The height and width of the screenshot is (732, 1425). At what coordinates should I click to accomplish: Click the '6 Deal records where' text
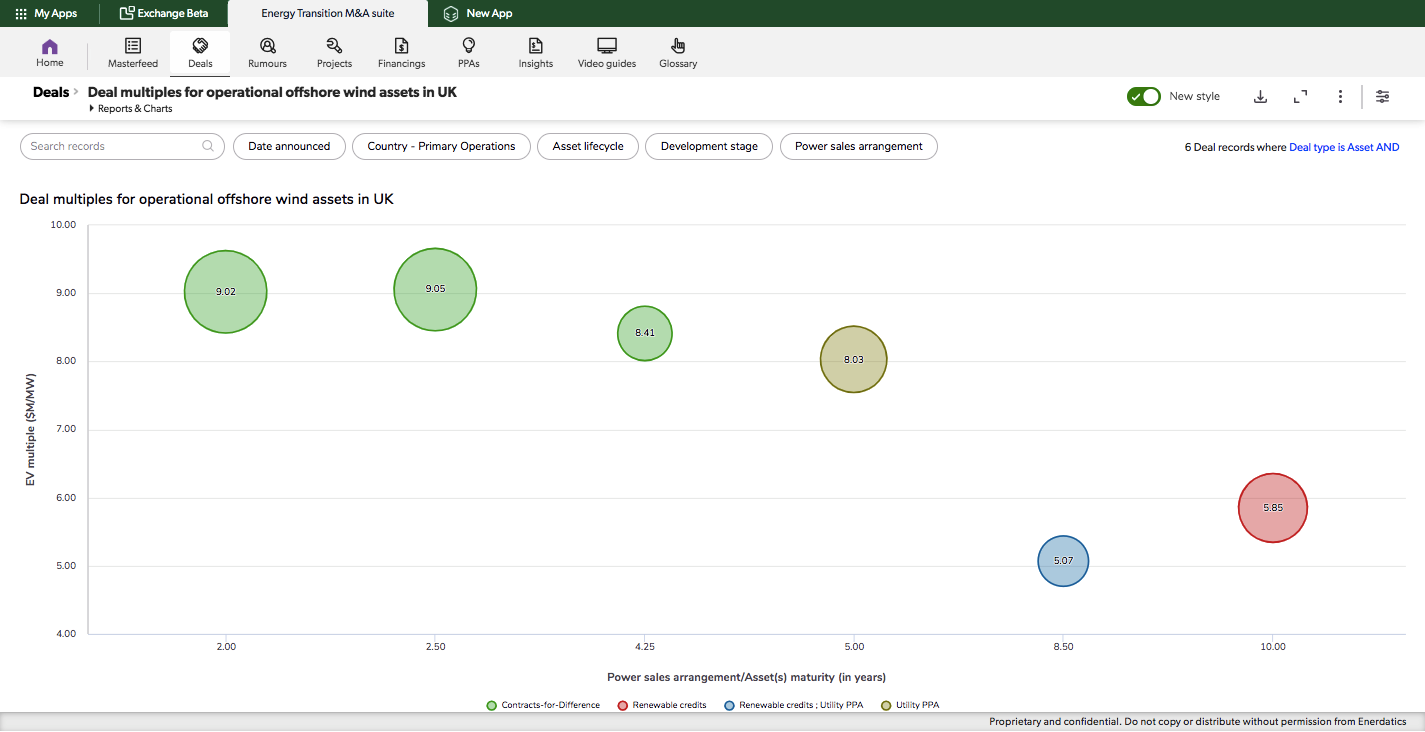pyautogui.click(x=1235, y=147)
